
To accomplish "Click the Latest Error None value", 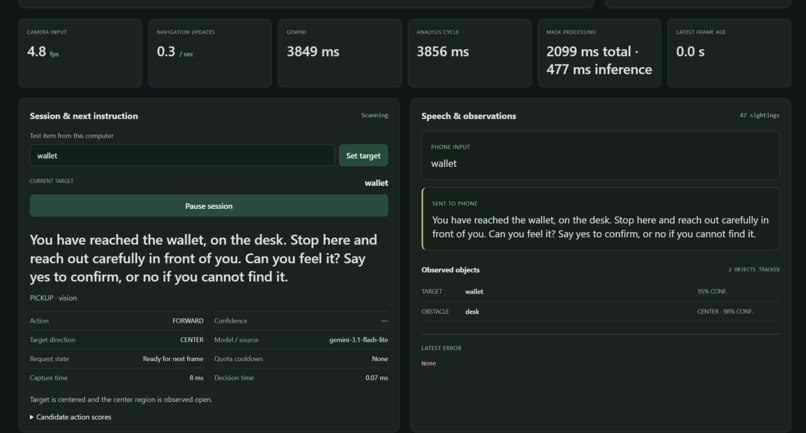I will click(429, 363).
